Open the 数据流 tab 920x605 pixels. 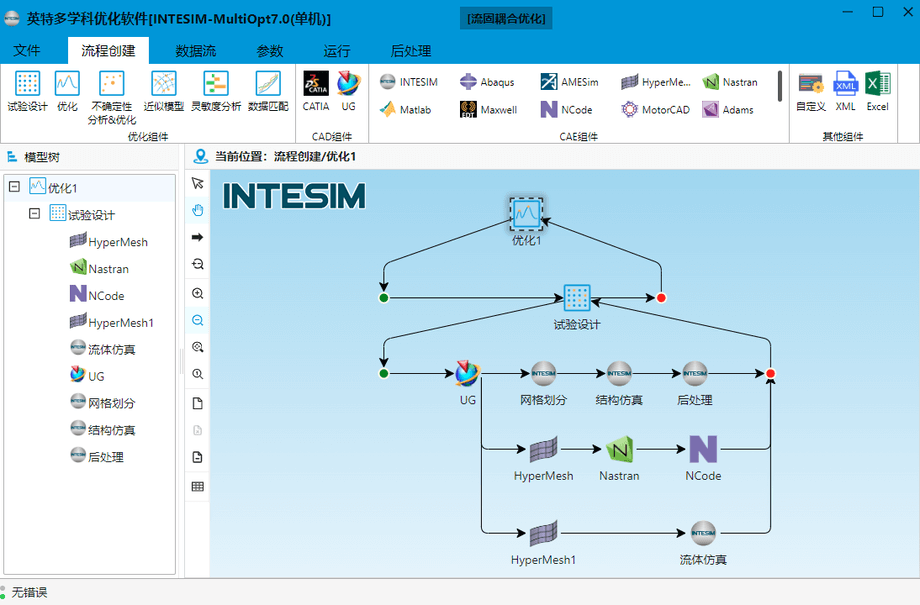coord(195,51)
